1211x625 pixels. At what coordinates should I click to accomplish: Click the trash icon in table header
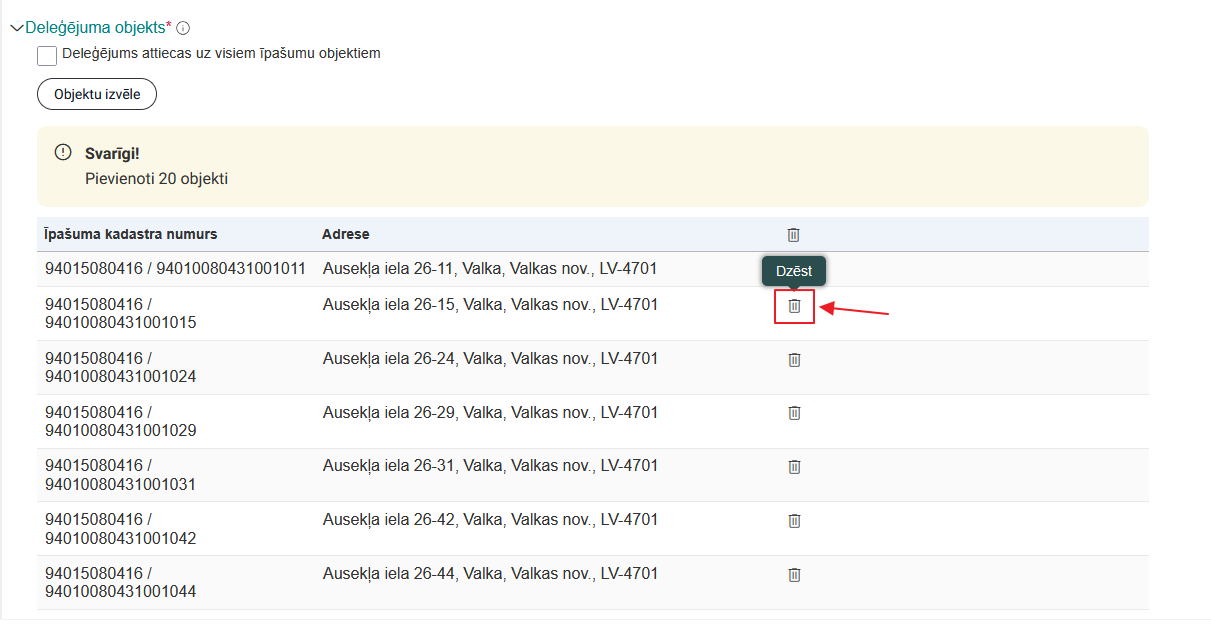[x=793, y=235]
